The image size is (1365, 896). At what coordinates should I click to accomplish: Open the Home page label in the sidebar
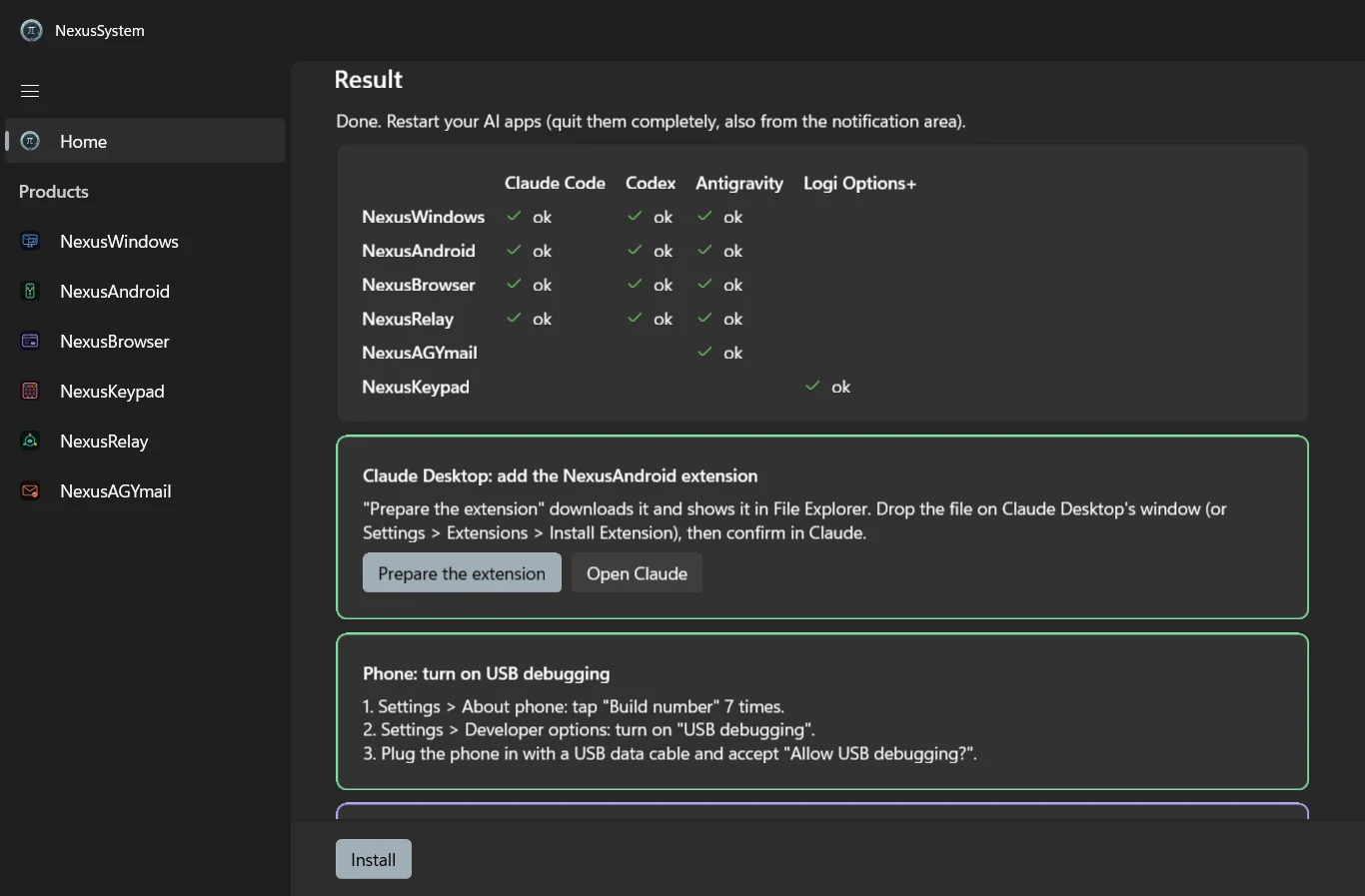point(83,142)
